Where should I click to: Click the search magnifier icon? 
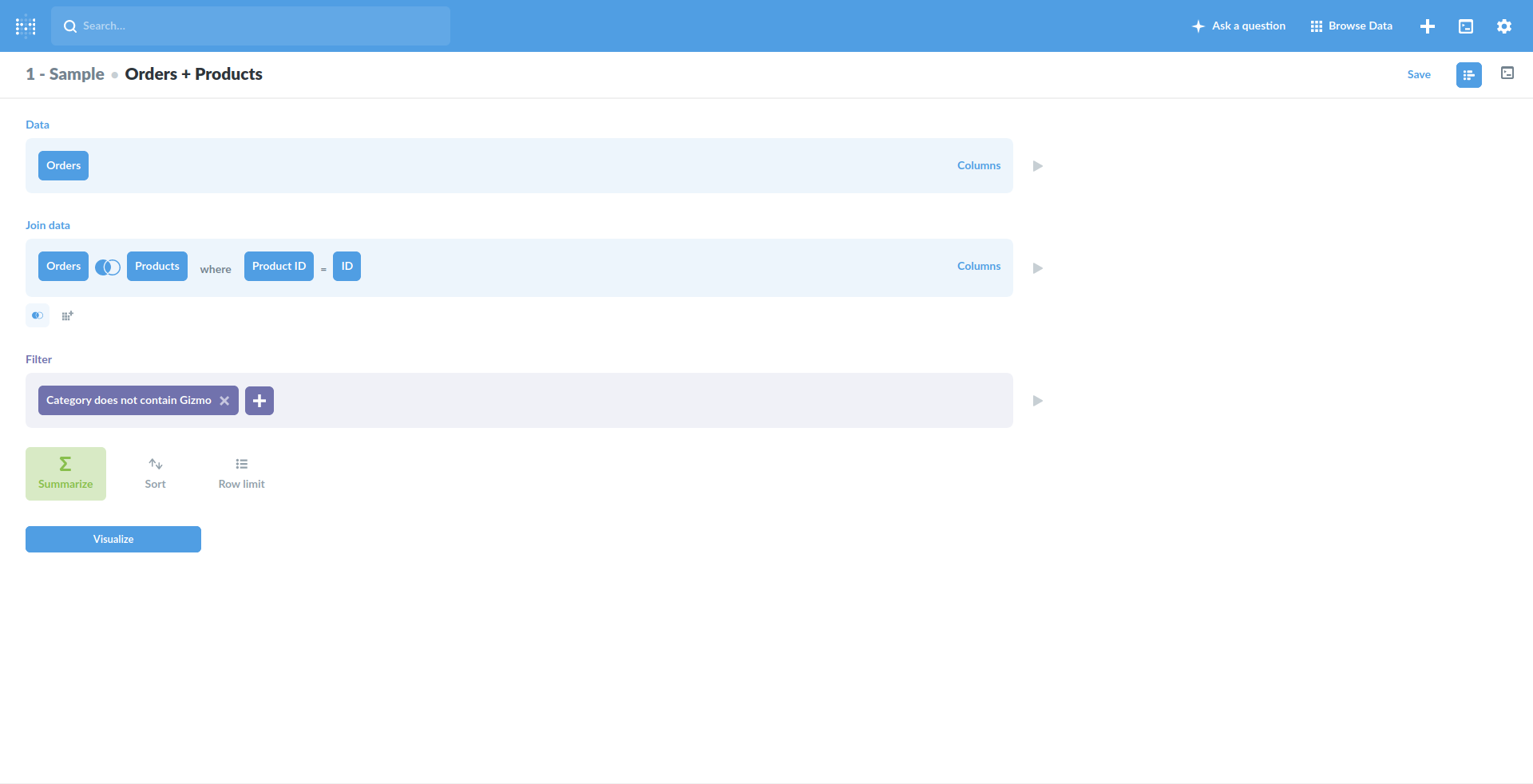point(70,26)
